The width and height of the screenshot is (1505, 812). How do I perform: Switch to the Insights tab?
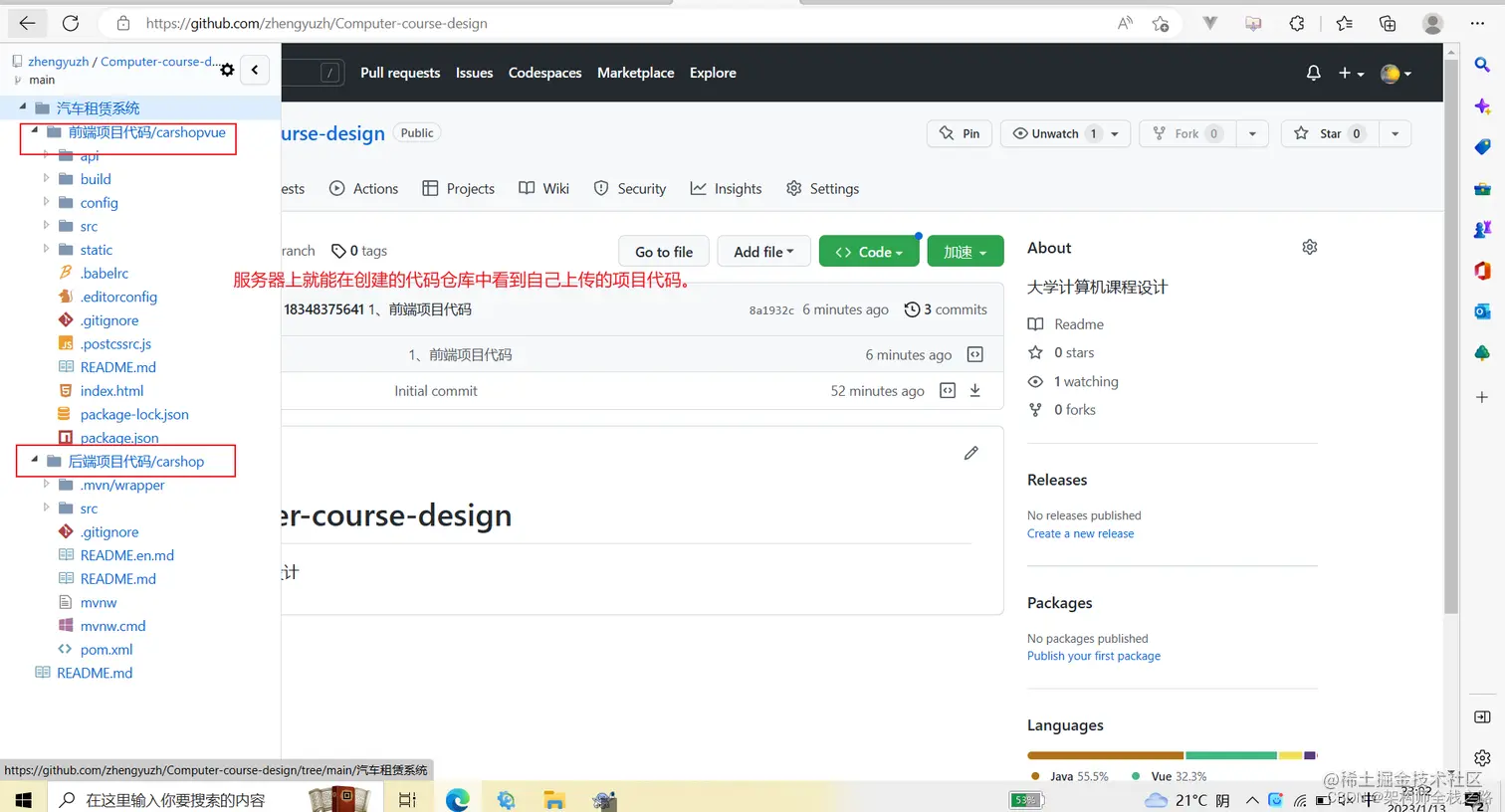[x=726, y=188]
